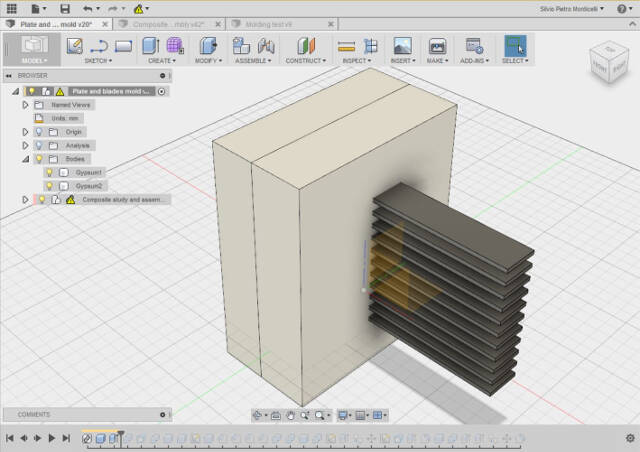
Task: Open the INSERT dropdown menu
Action: point(402,60)
